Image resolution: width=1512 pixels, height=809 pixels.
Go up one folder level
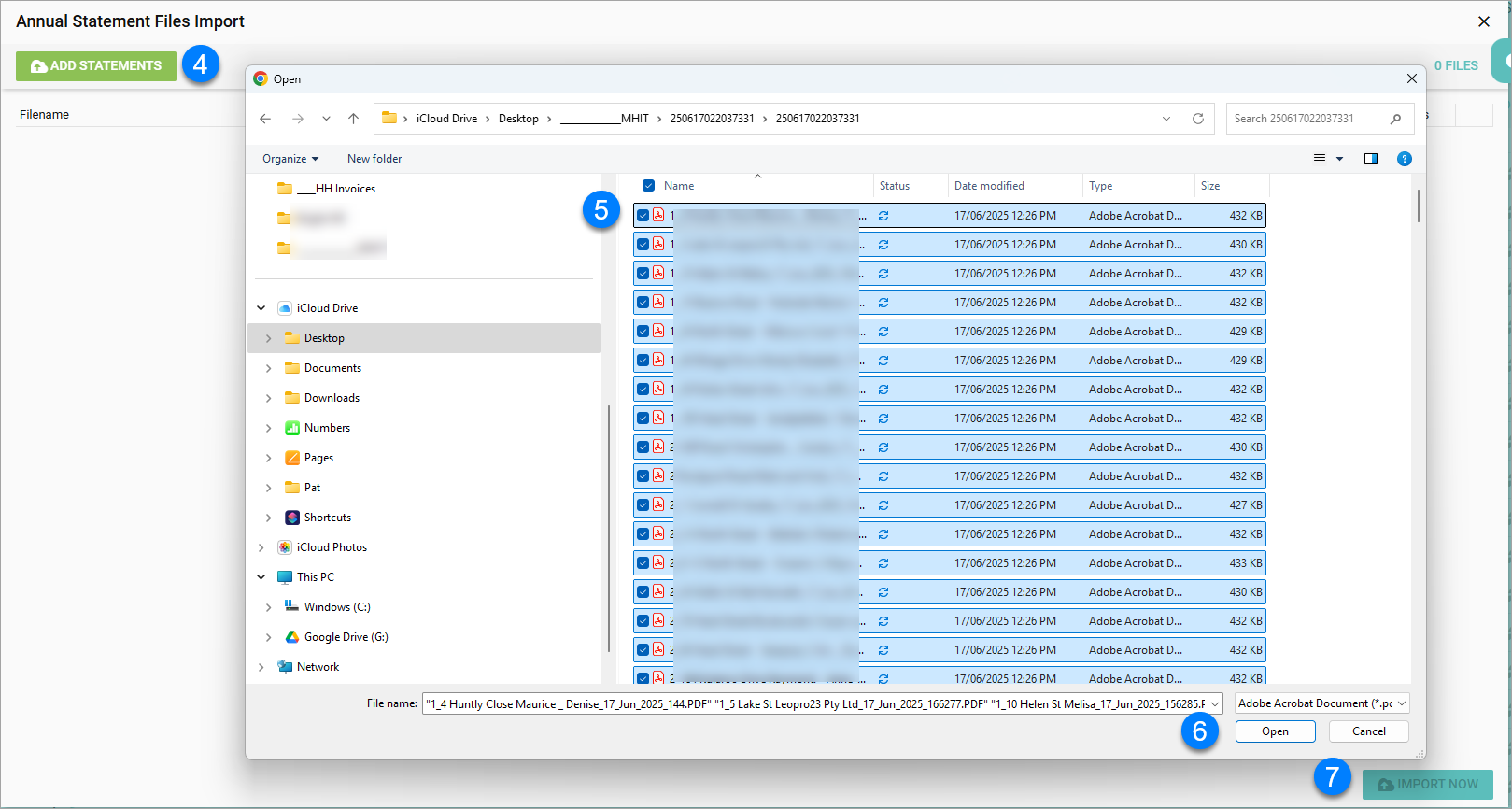(353, 119)
